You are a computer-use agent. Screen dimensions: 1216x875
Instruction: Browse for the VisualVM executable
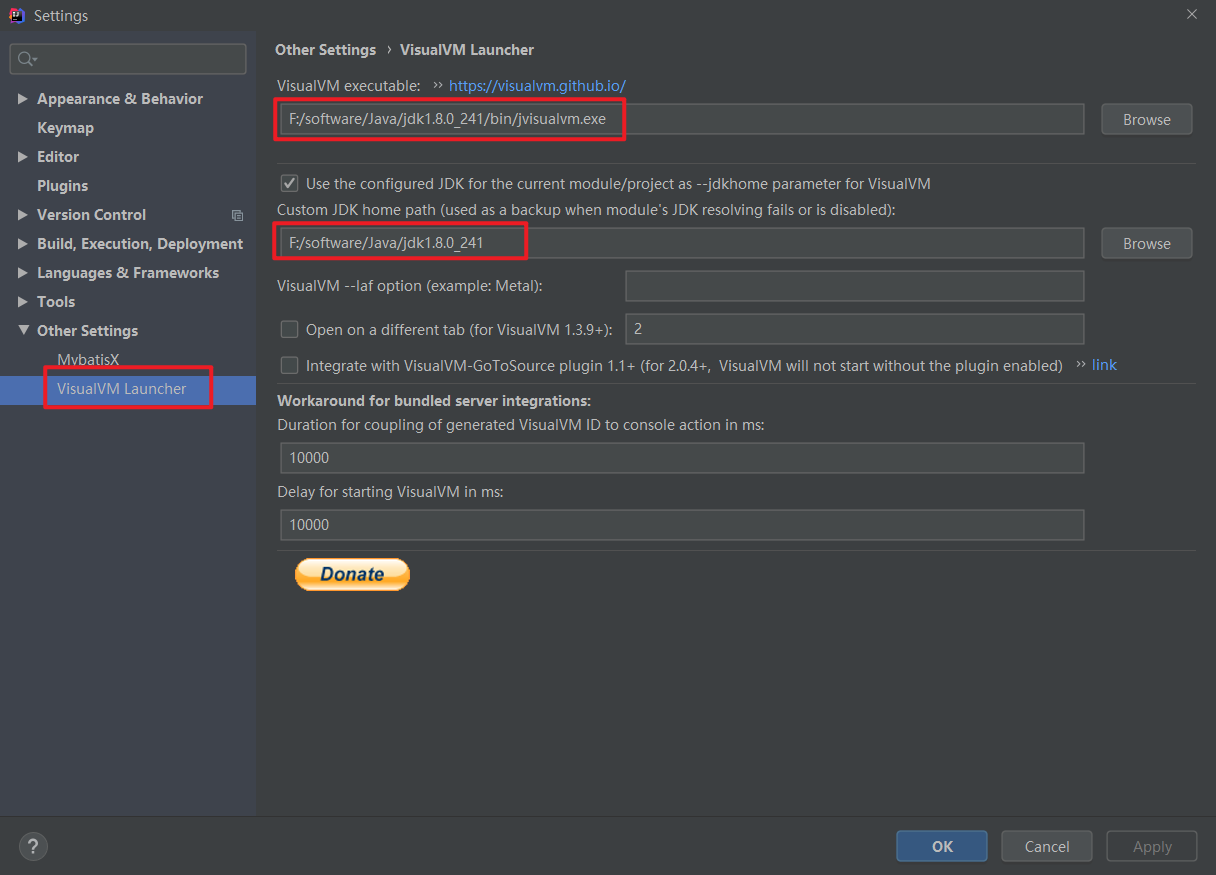pos(1147,119)
